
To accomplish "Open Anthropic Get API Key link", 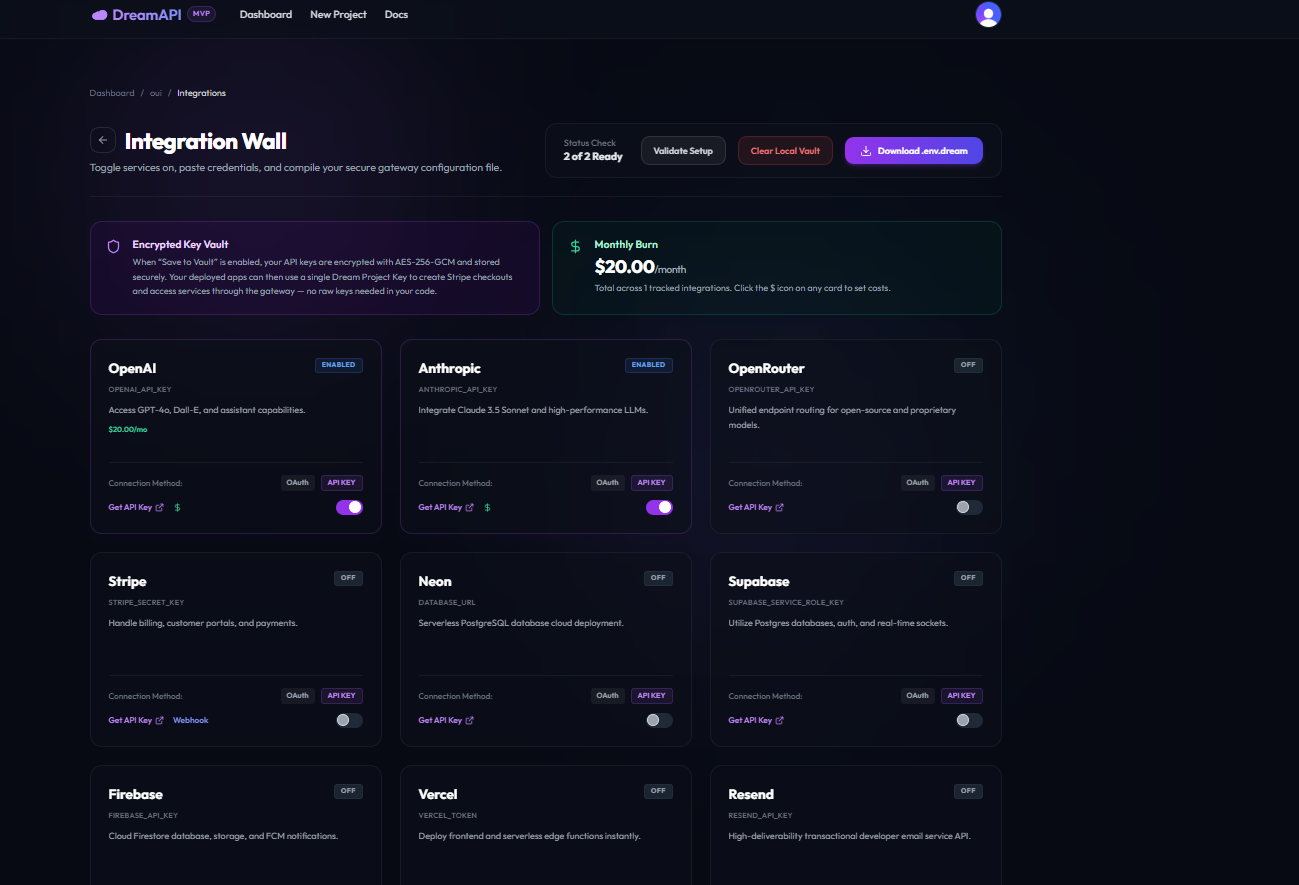I will (x=446, y=508).
